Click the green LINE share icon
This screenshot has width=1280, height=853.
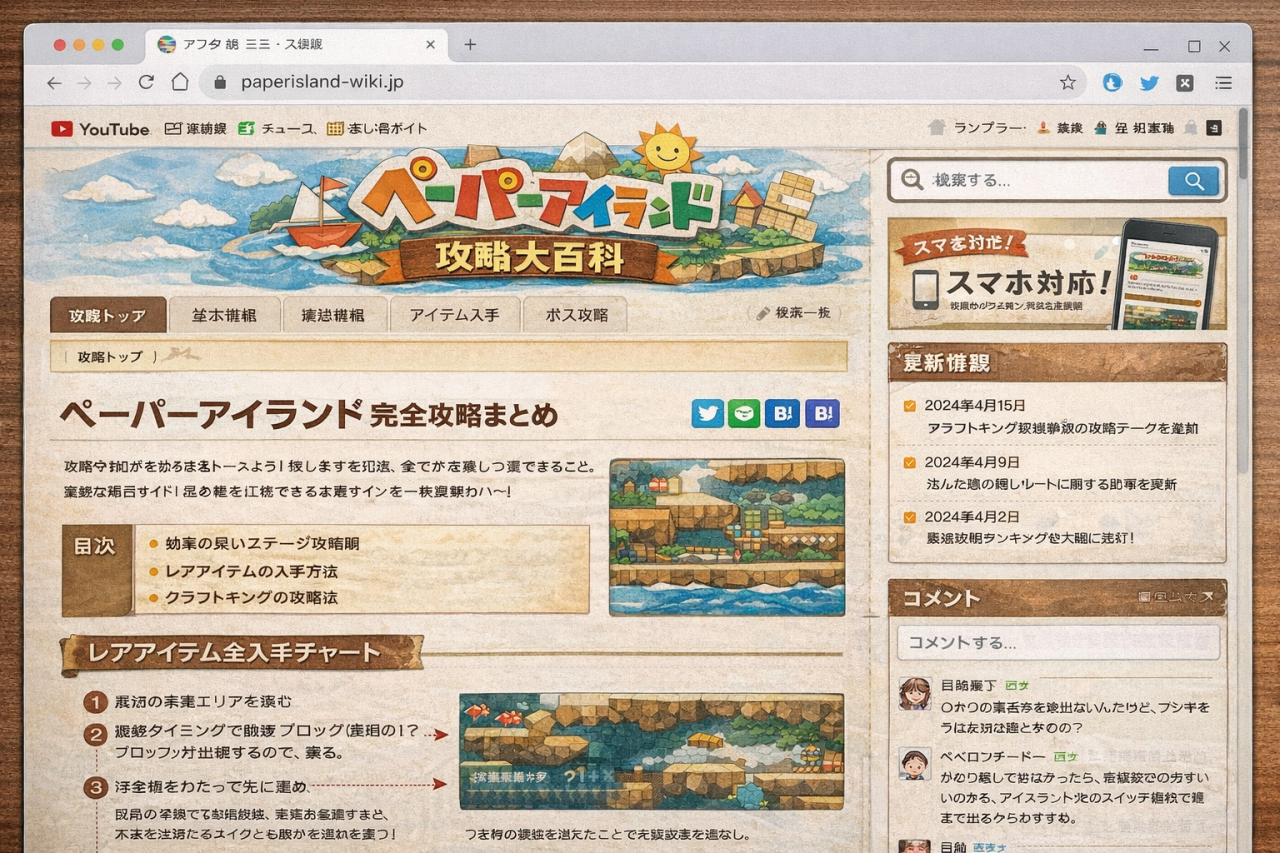click(743, 414)
